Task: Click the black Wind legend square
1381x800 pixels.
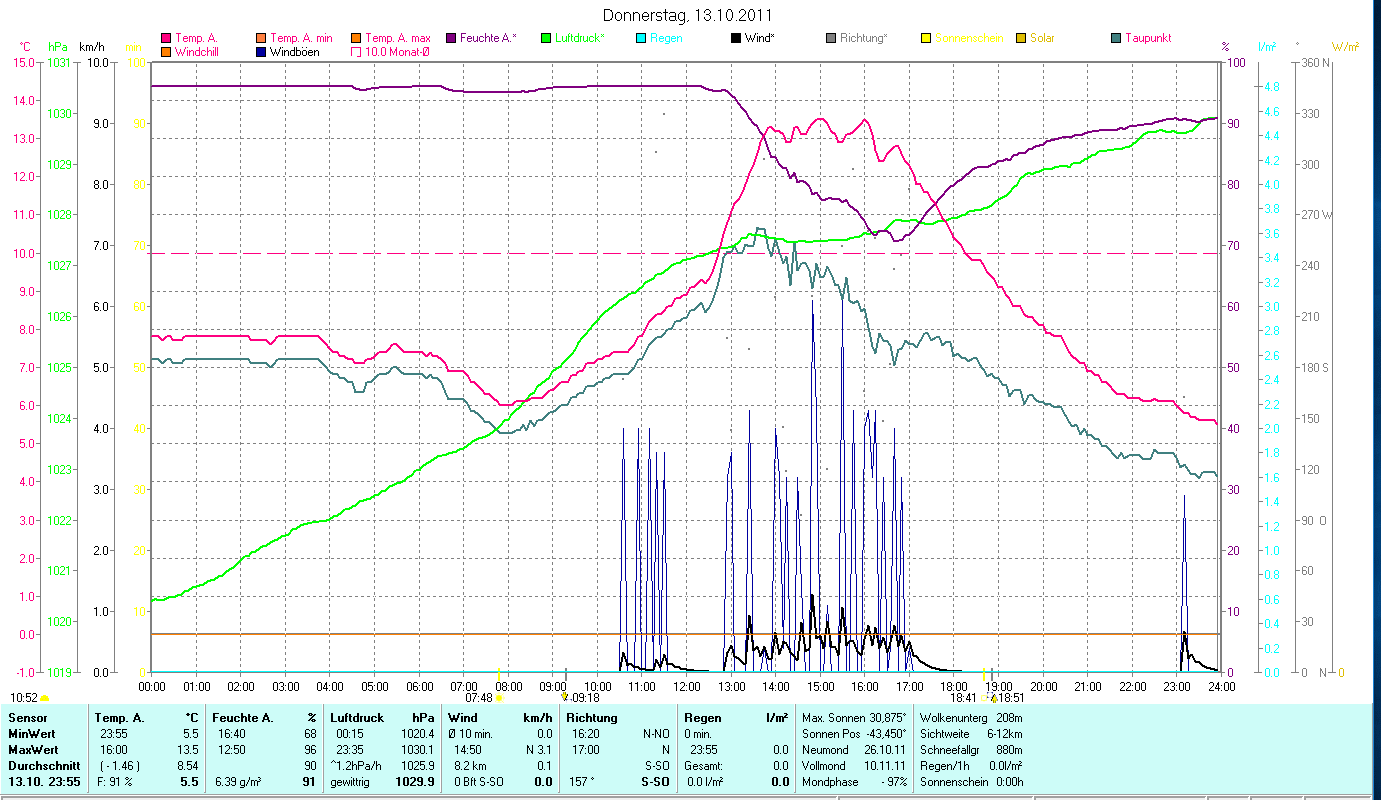Action: (x=735, y=38)
